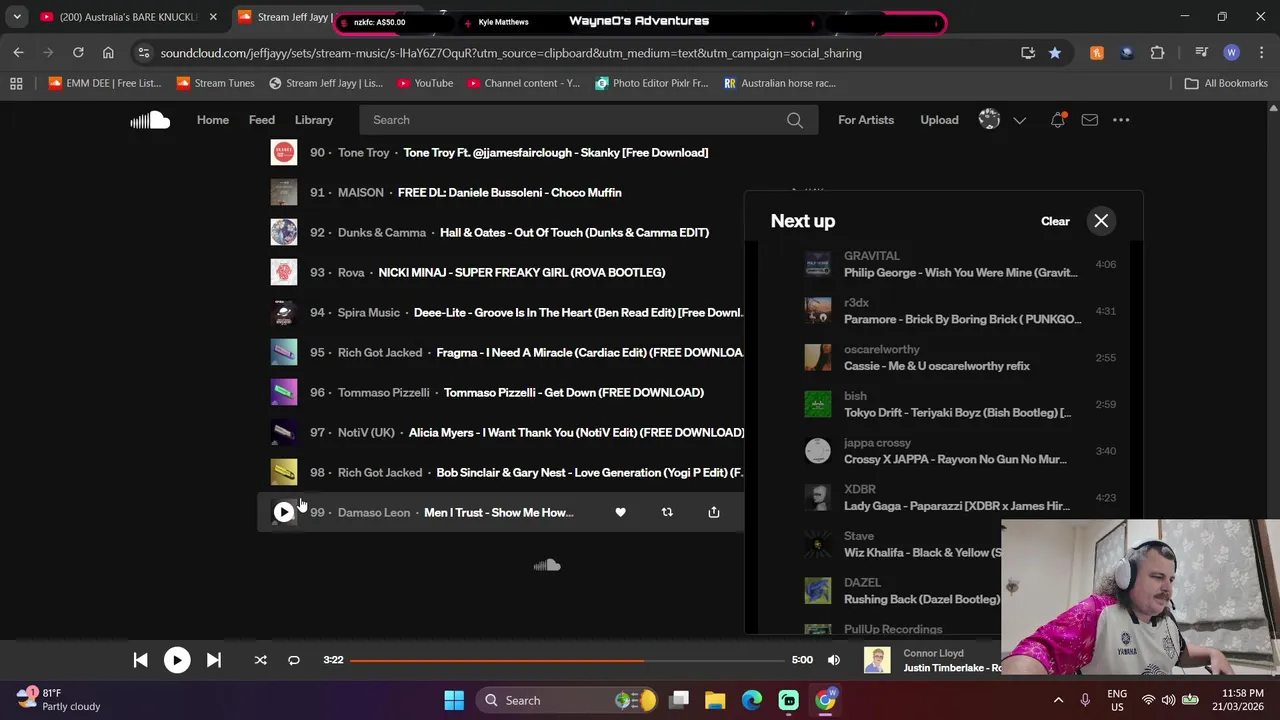Click the browser address bar URL
The image size is (1280, 720).
[511, 53]
